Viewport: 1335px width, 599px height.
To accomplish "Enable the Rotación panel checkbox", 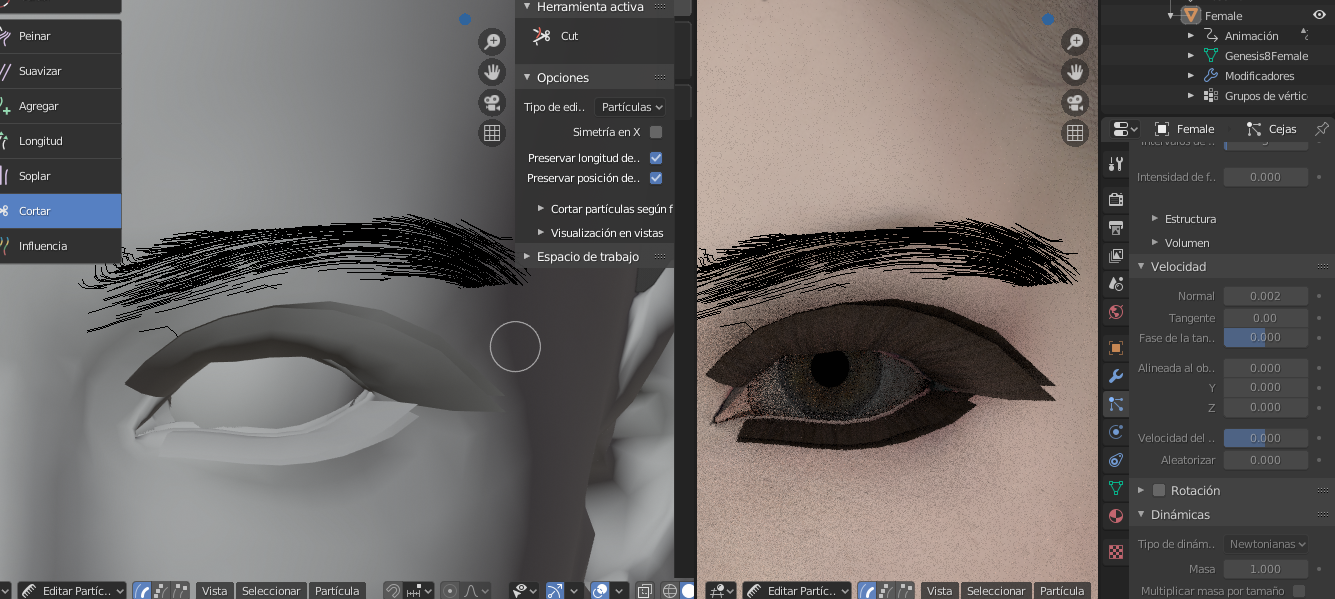I will tap(1159, 490).
